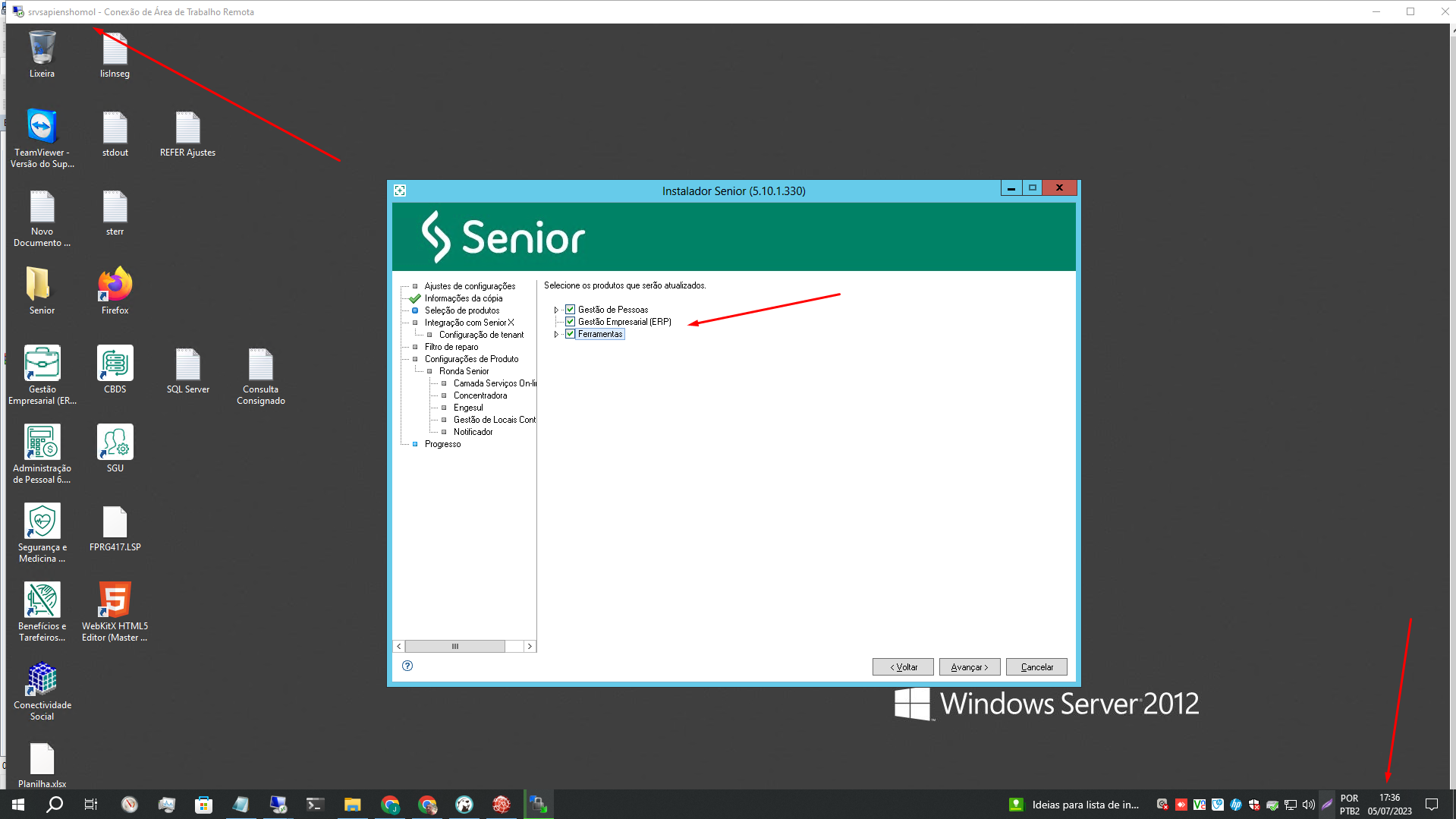Open the notification center icon
Viewport: 1456px width, 819px height.
(1432, 805)
